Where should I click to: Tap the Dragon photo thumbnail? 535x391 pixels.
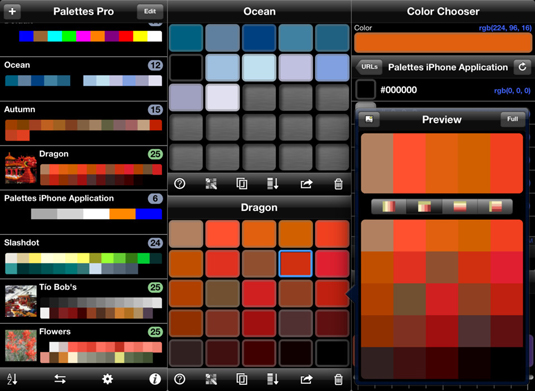[x=21, y=168]
